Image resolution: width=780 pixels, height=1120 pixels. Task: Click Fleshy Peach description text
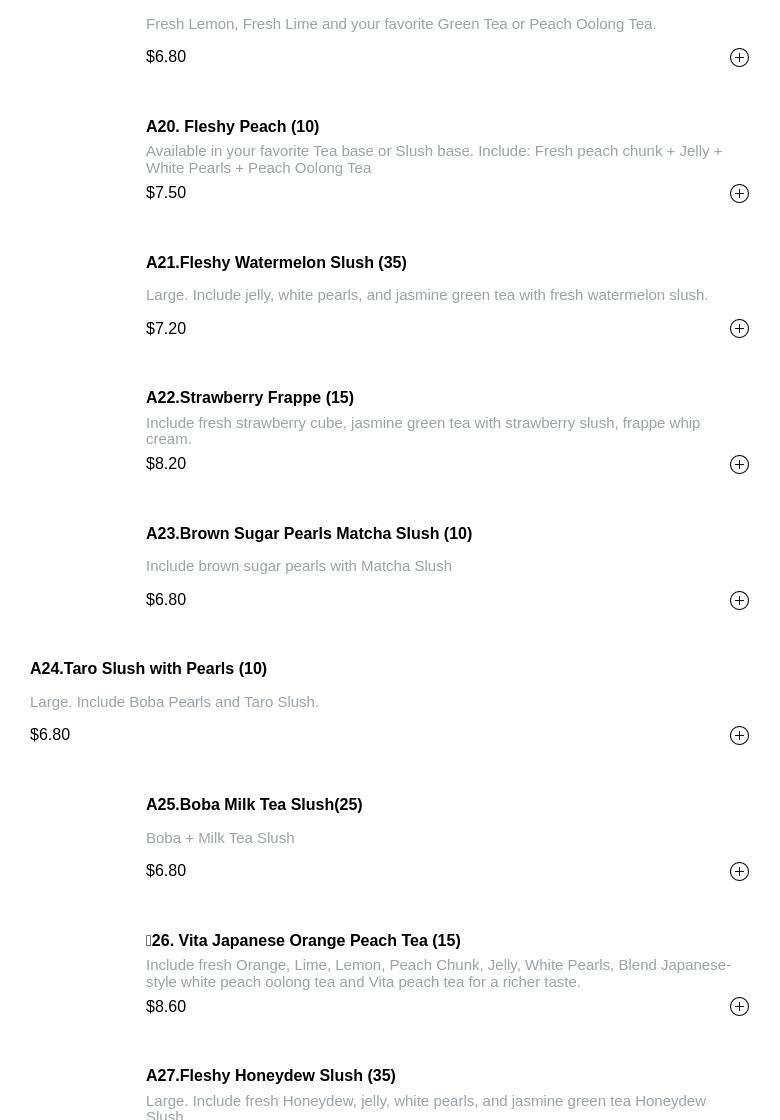tap(433, 159)
